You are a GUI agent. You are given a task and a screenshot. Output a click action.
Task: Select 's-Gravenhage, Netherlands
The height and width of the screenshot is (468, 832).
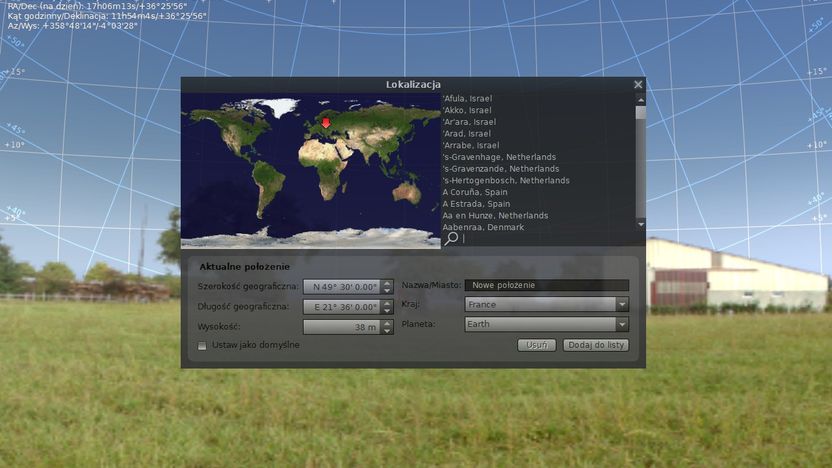pyautogui.click(x=499, y=157)
